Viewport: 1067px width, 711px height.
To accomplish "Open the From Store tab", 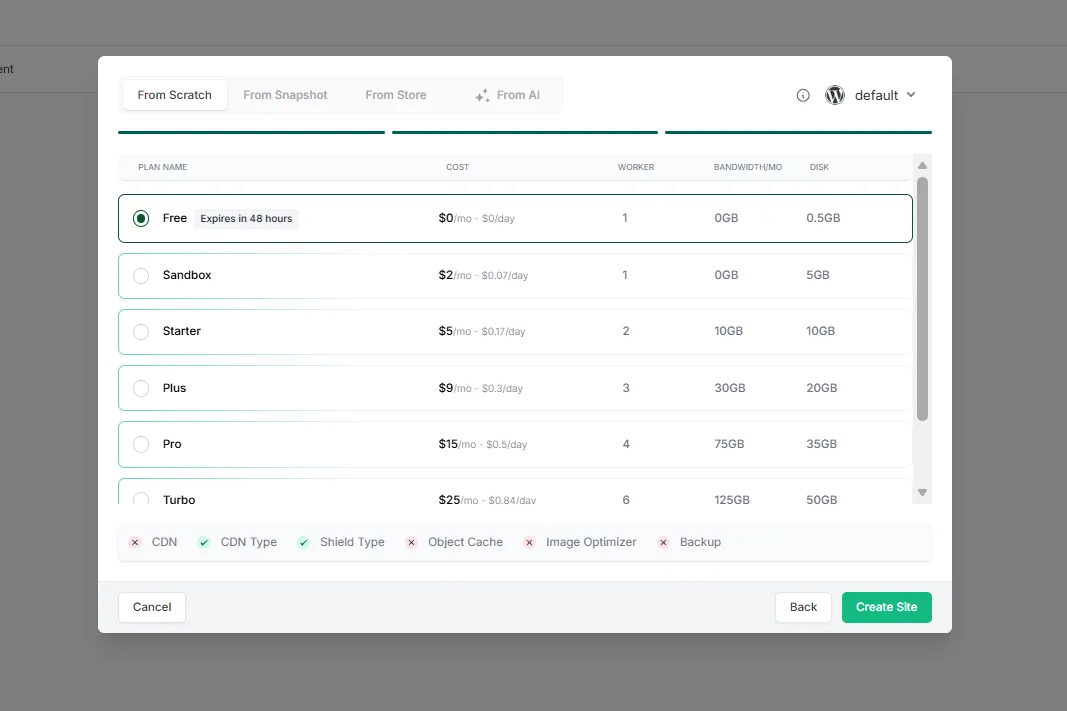I will coord(396,95).
